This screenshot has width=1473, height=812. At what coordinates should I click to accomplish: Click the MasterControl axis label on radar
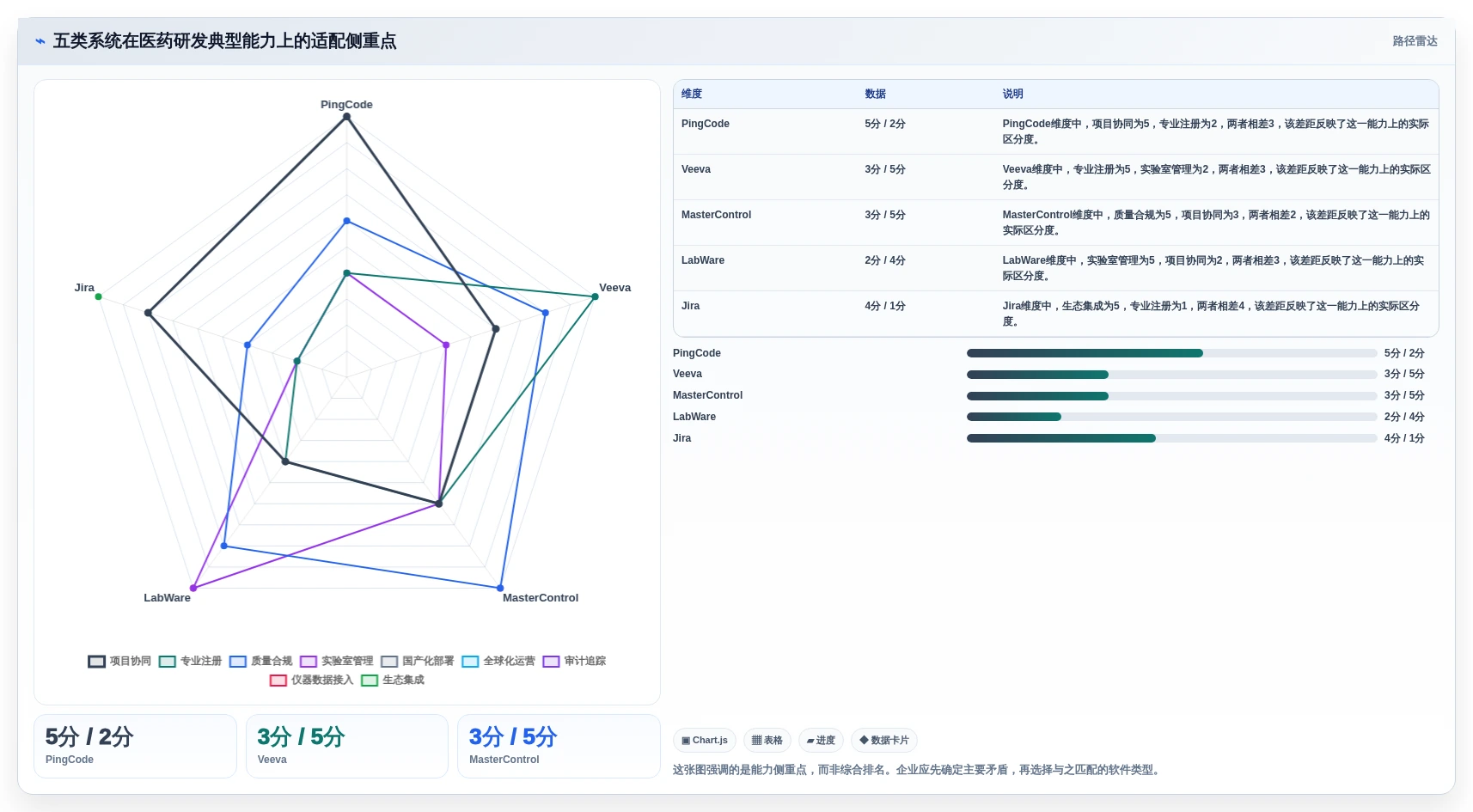click(541, 598)
